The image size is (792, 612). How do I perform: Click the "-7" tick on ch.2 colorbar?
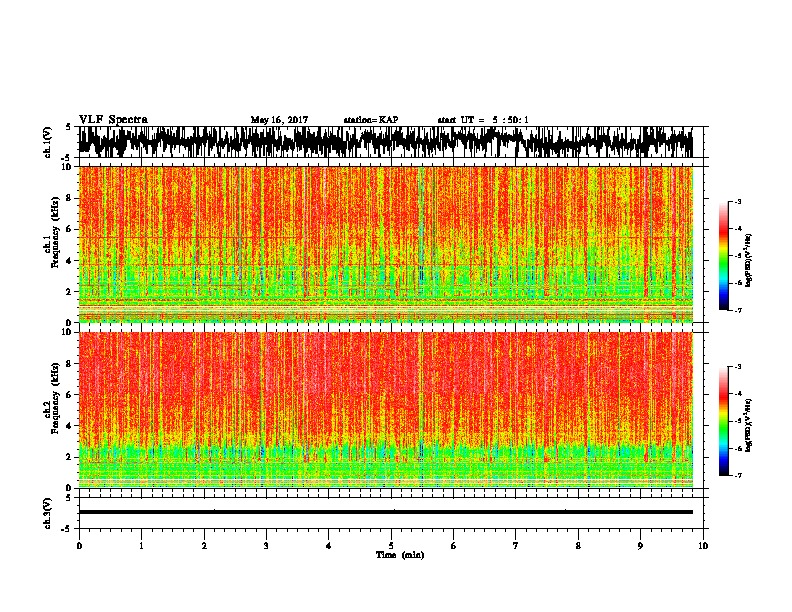(738, 475)
